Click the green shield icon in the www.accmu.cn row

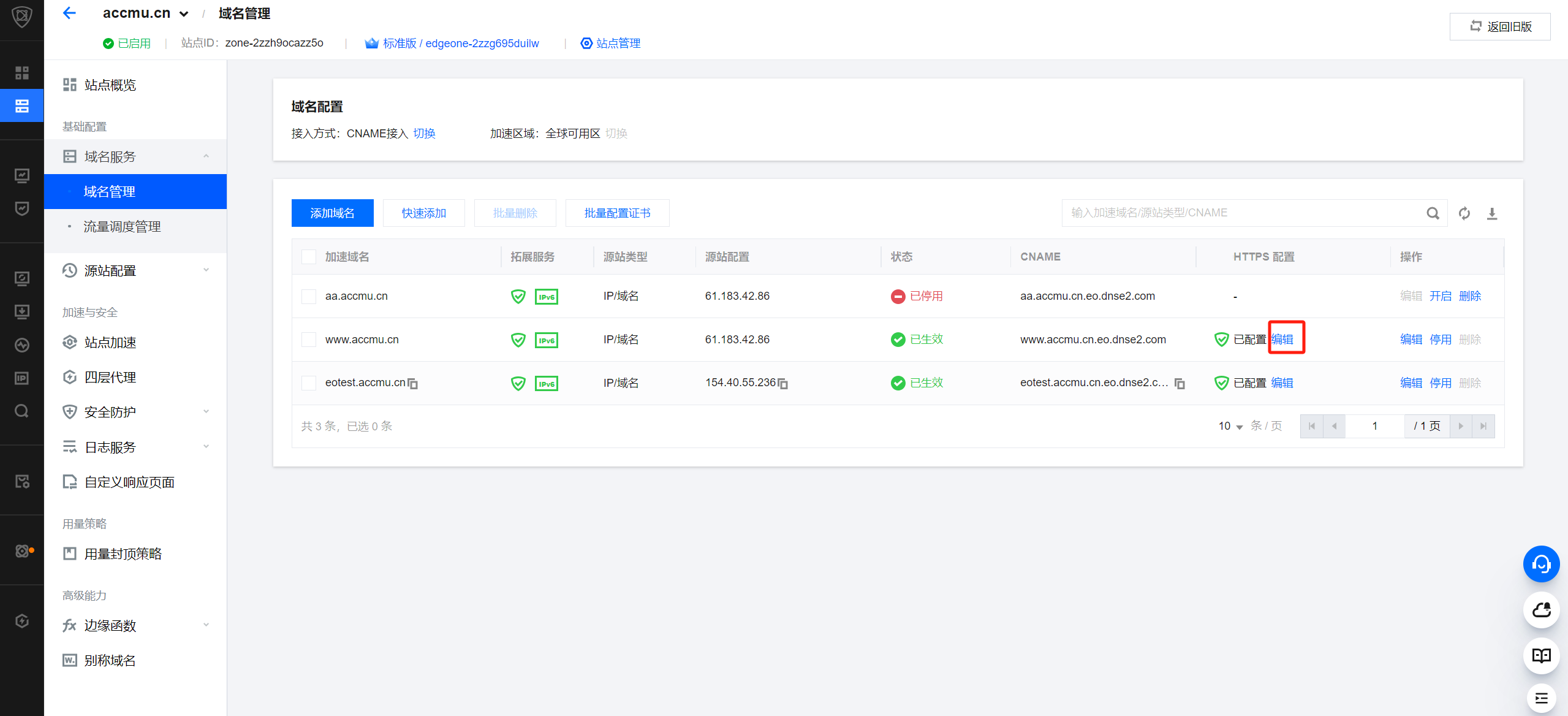(x=518, y=340)
